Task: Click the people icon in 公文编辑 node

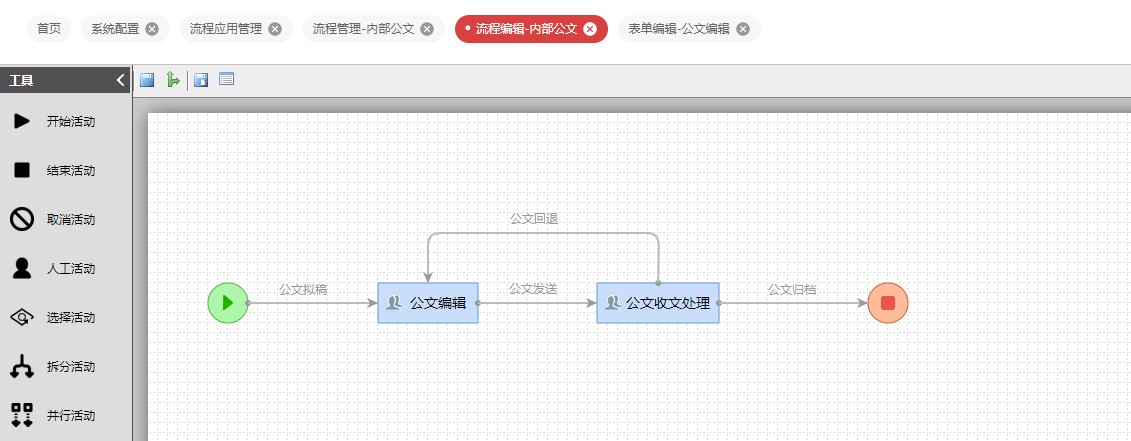Action: [x=394, y=303]
